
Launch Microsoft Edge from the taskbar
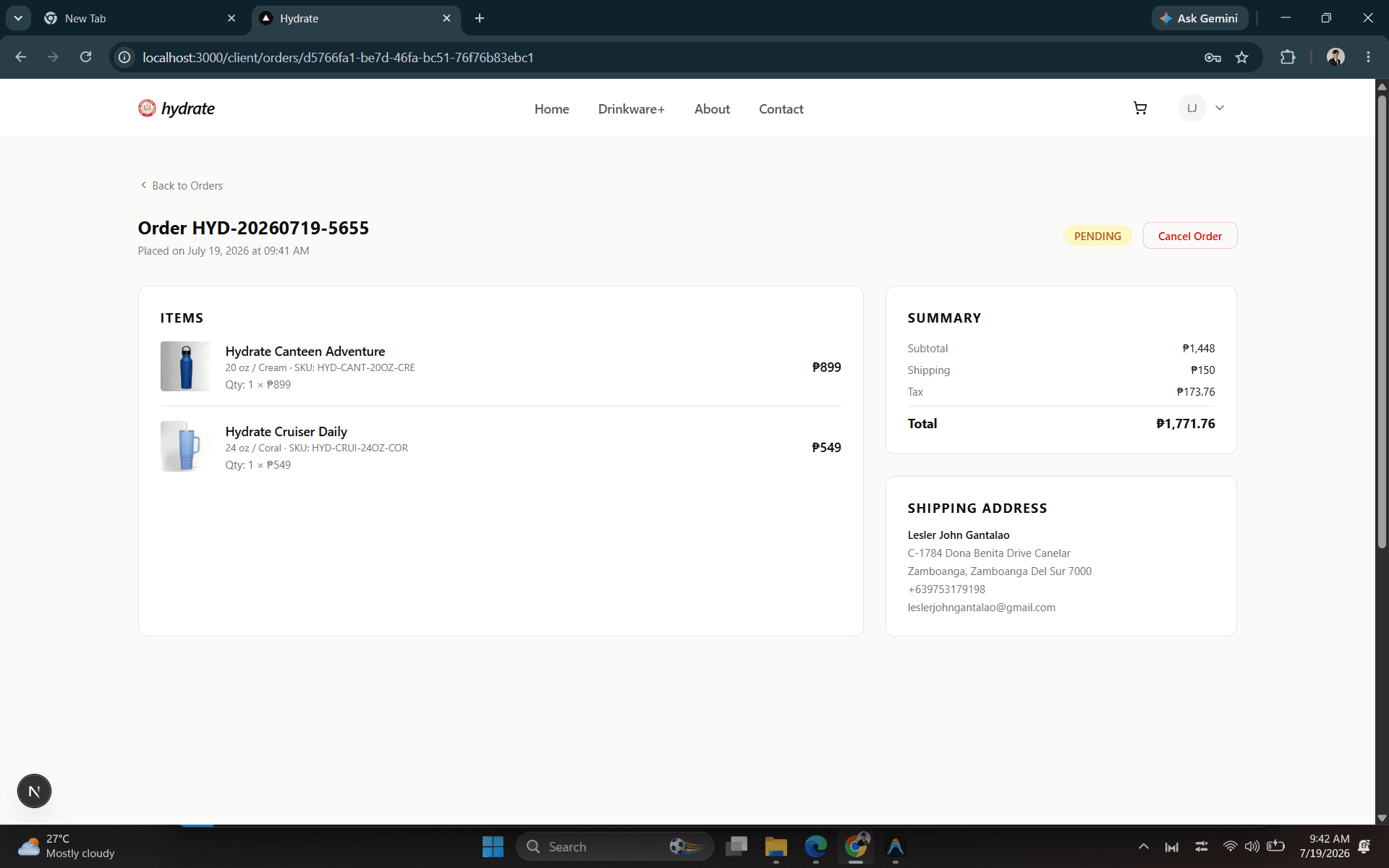click(x=815, y=846)
